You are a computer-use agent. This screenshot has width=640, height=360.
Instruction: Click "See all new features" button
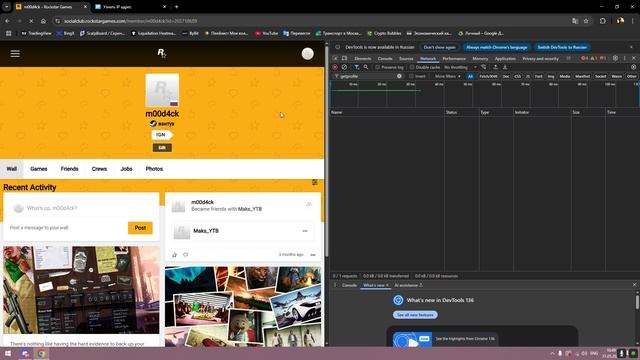pos(415,315)
